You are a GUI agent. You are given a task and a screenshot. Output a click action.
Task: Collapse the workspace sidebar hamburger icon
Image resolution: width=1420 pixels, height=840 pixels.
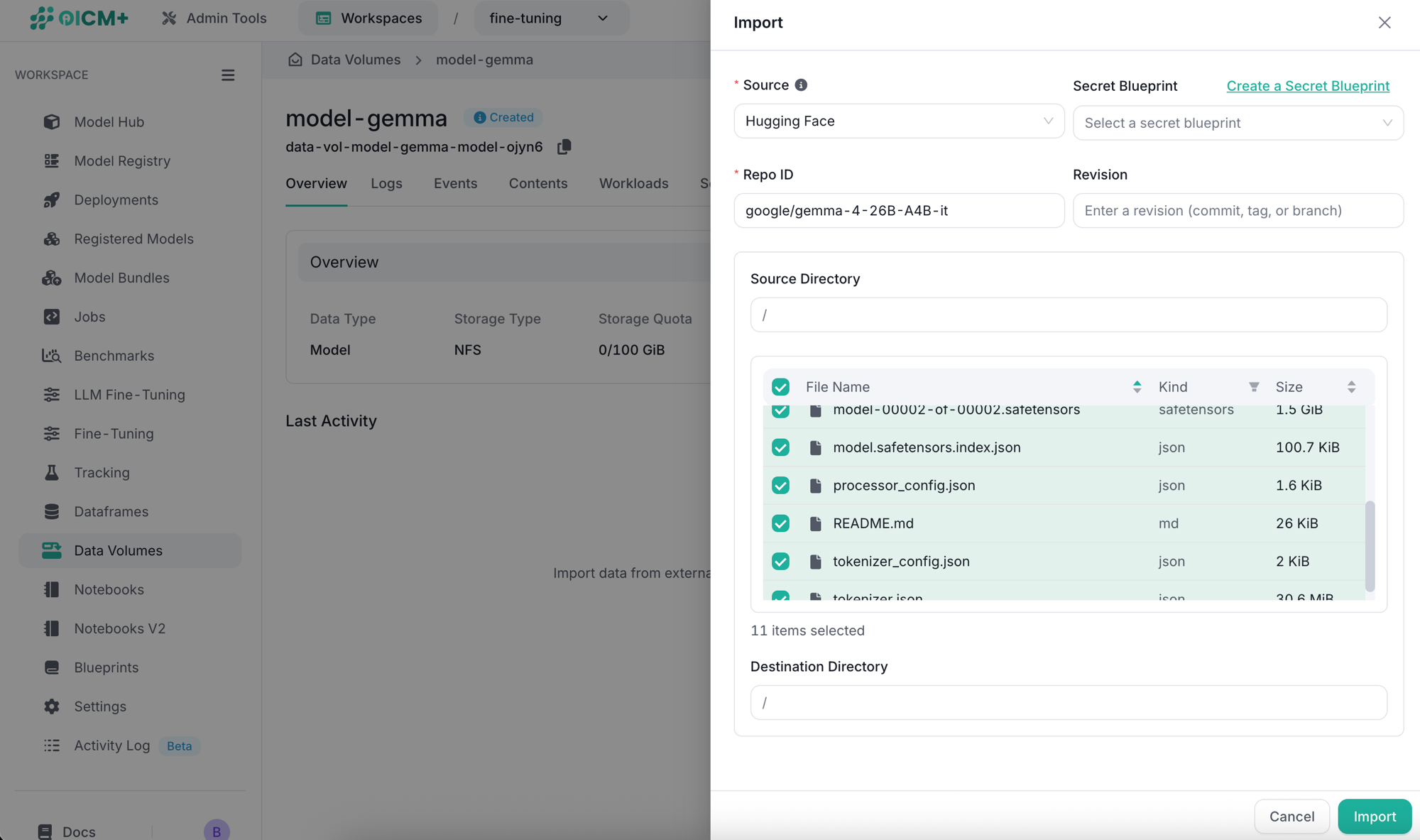(228, 75)
